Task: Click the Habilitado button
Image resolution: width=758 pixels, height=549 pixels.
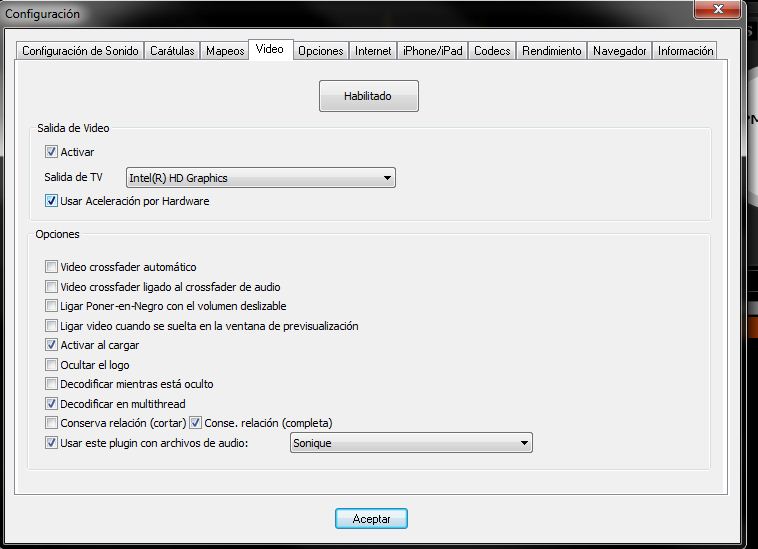Action: pyautogui.click(x=368, y=96)
